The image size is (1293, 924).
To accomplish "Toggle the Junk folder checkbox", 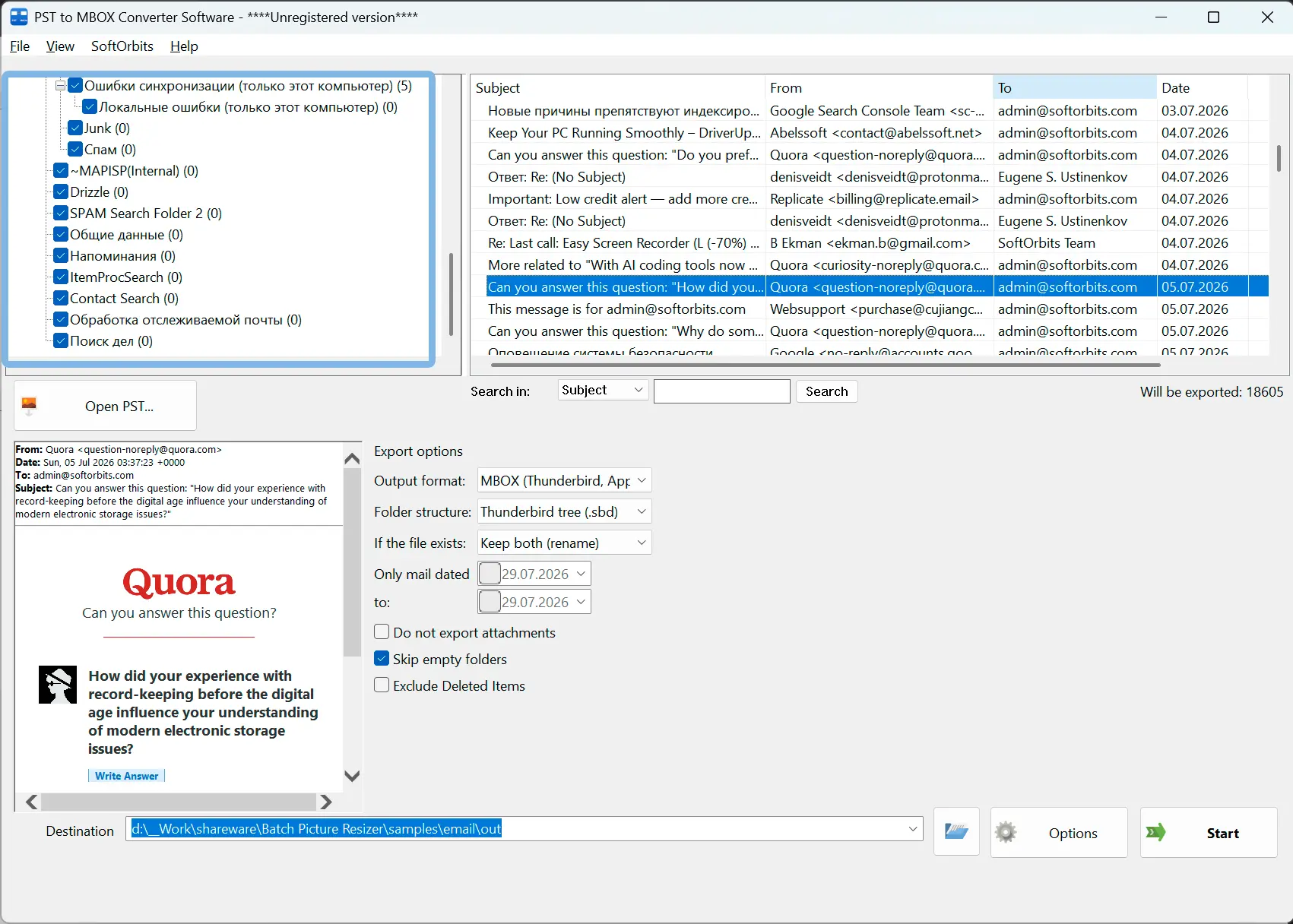I will [75, 128].
